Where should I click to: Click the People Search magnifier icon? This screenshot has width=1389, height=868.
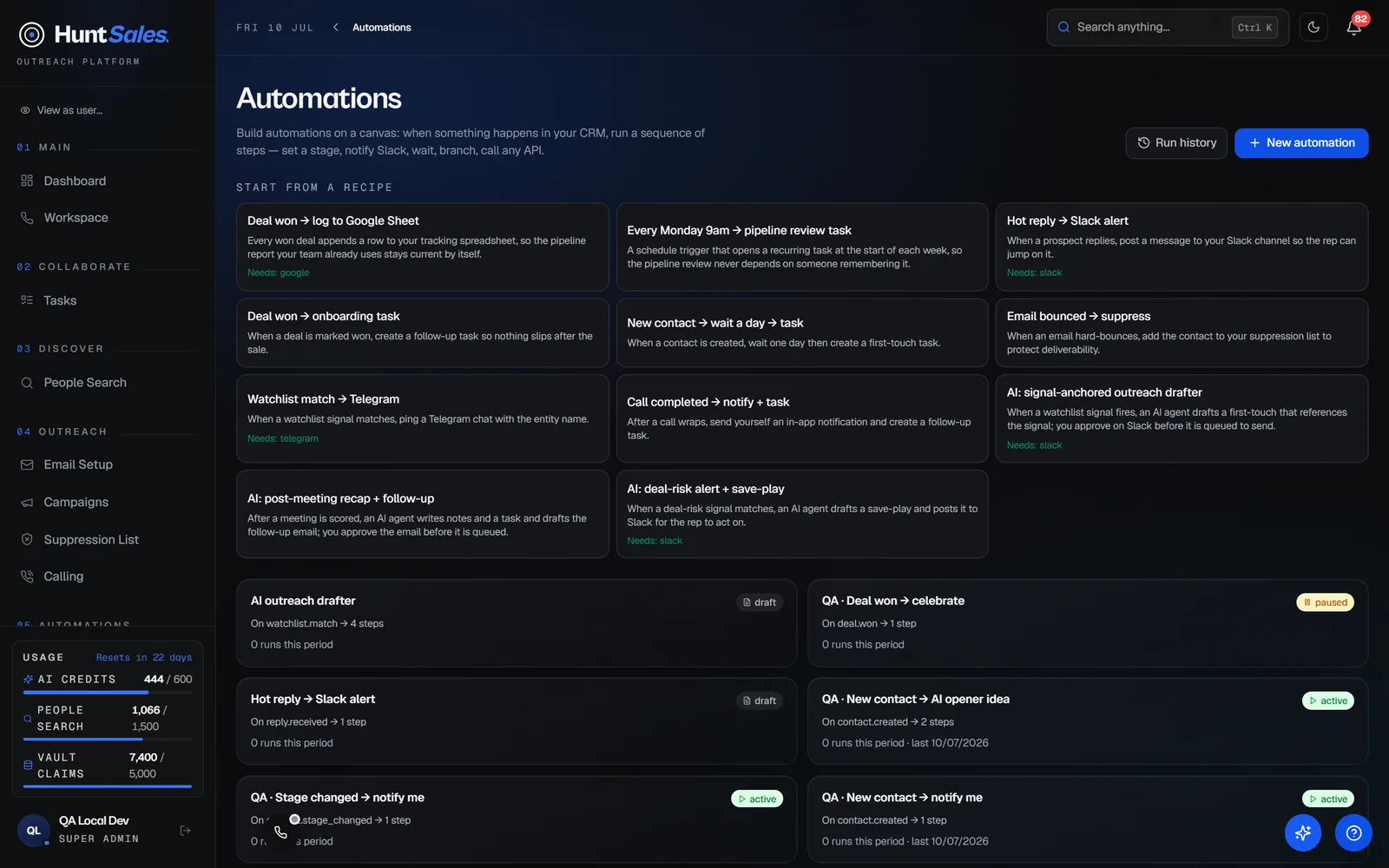27,383
